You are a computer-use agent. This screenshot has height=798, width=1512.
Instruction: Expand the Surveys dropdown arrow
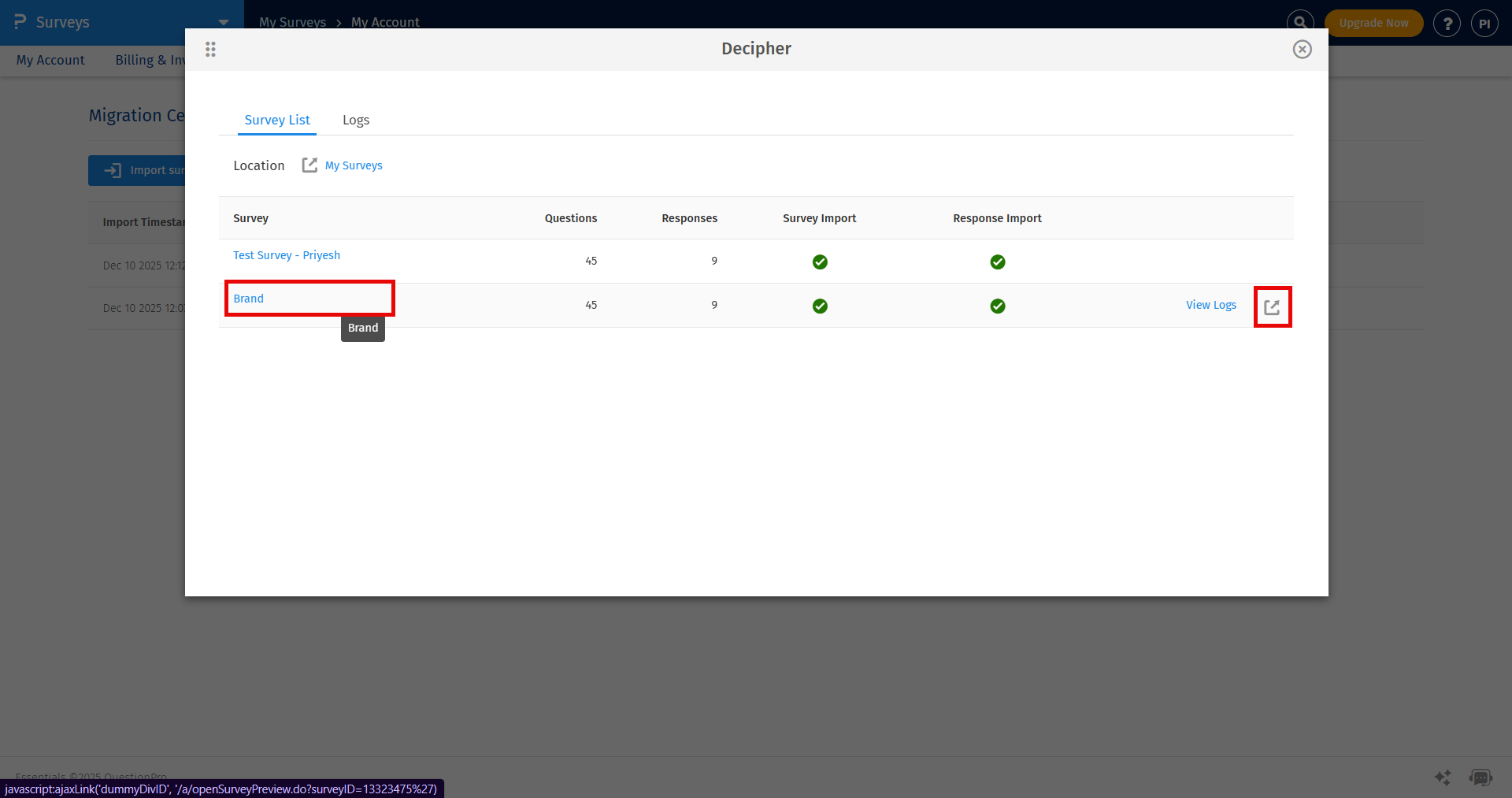(x=224, y=22)
